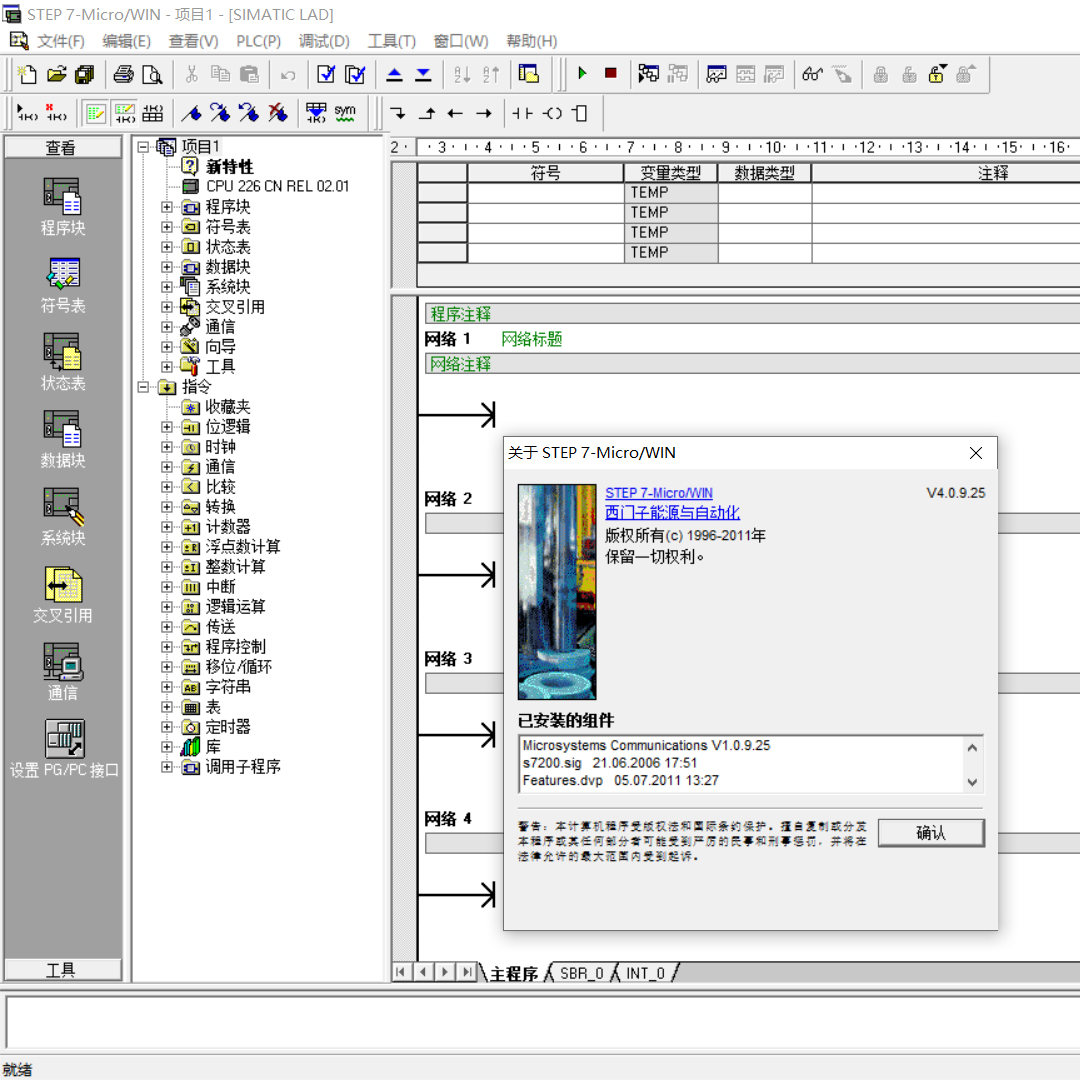Click the 工具 button at view bar bottom
The image size is (1080, 1080).
62,970
